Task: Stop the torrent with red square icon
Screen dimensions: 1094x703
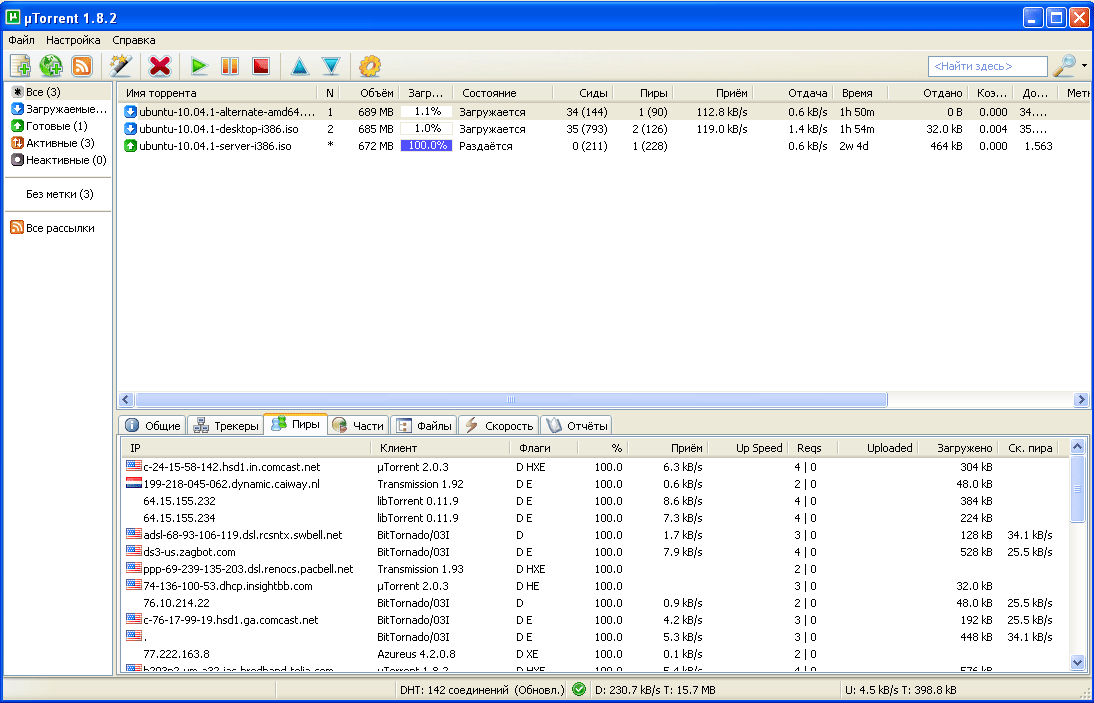Action: (x=261, y=66)
